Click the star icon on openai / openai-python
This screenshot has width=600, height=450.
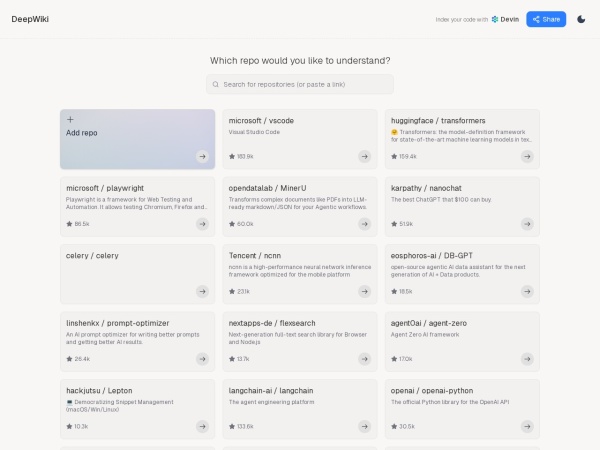[x=394, y=426]
